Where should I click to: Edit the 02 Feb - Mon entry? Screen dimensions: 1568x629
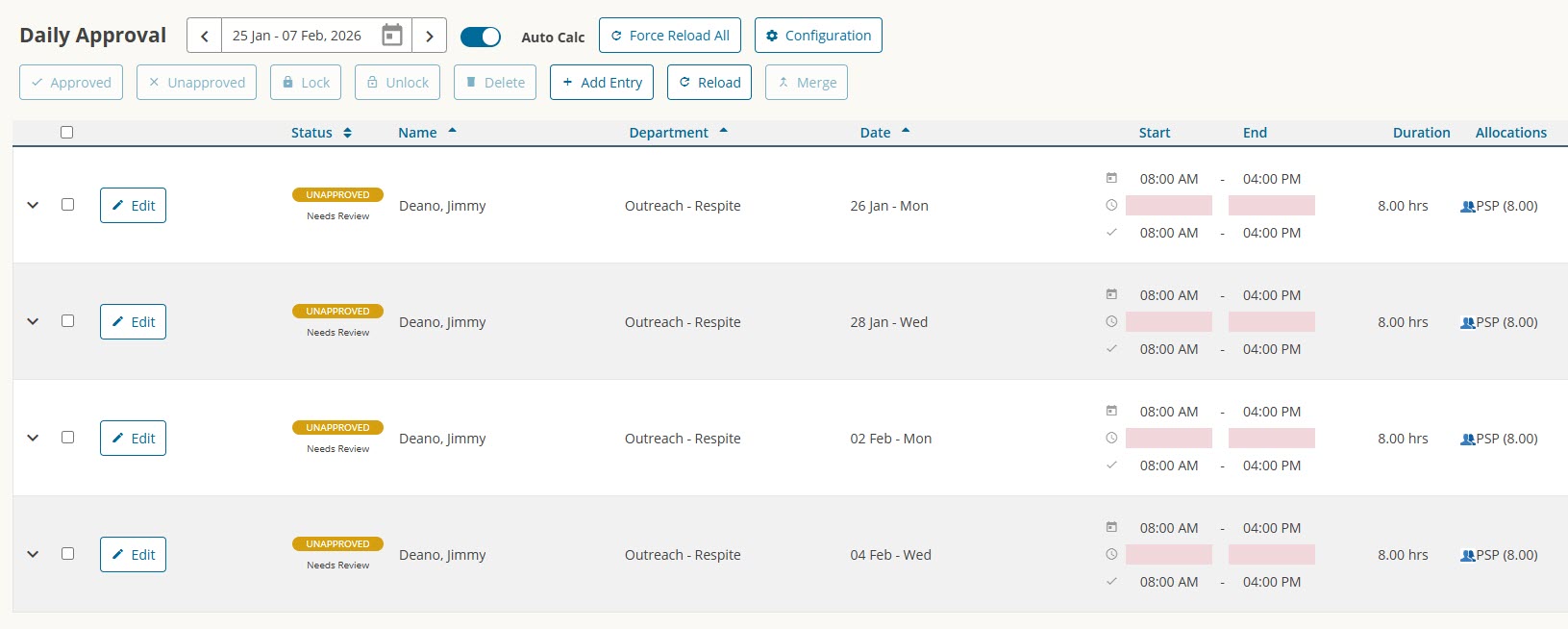[133, 439]
